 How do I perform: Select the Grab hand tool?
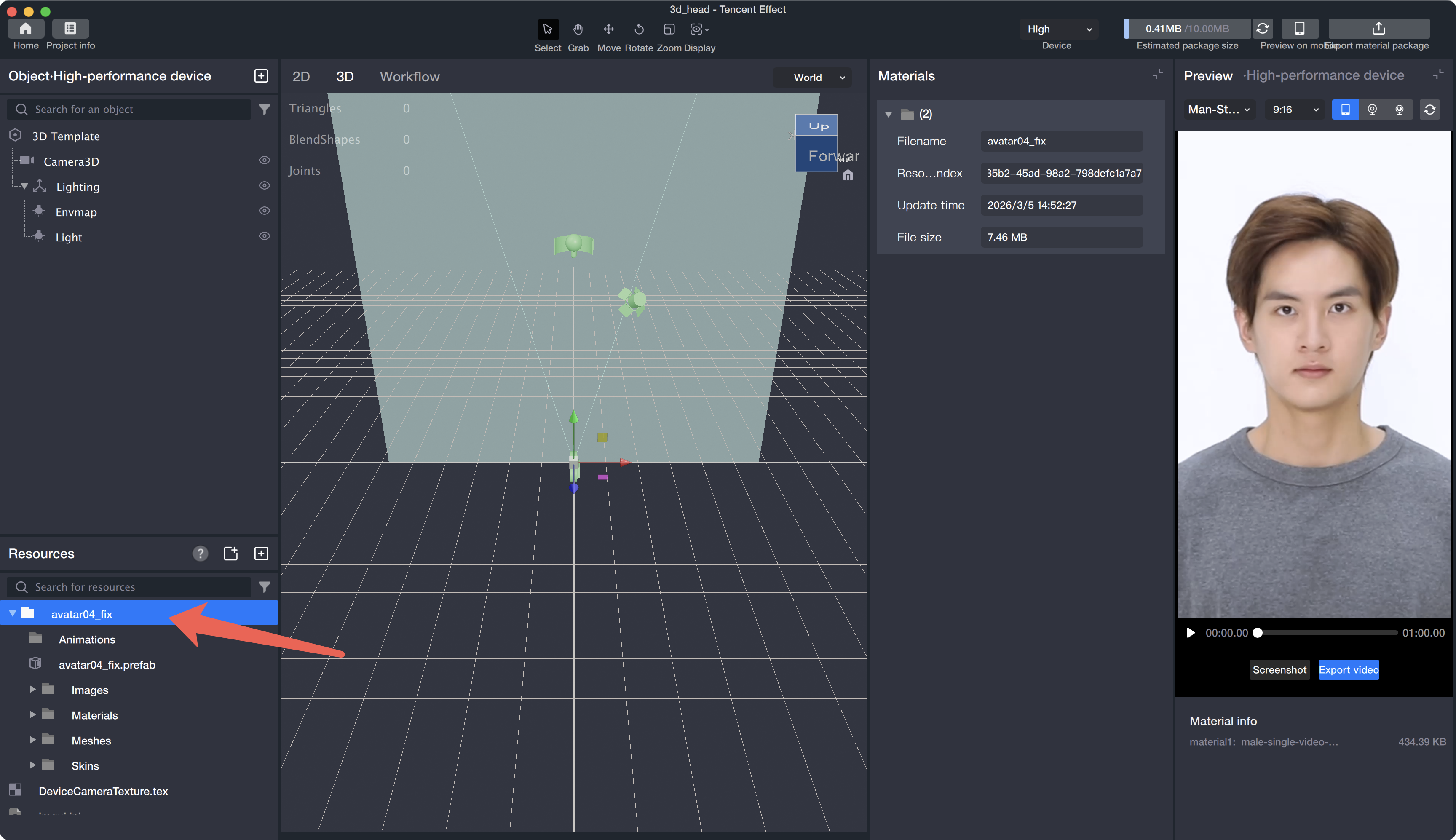pos(578,29)
